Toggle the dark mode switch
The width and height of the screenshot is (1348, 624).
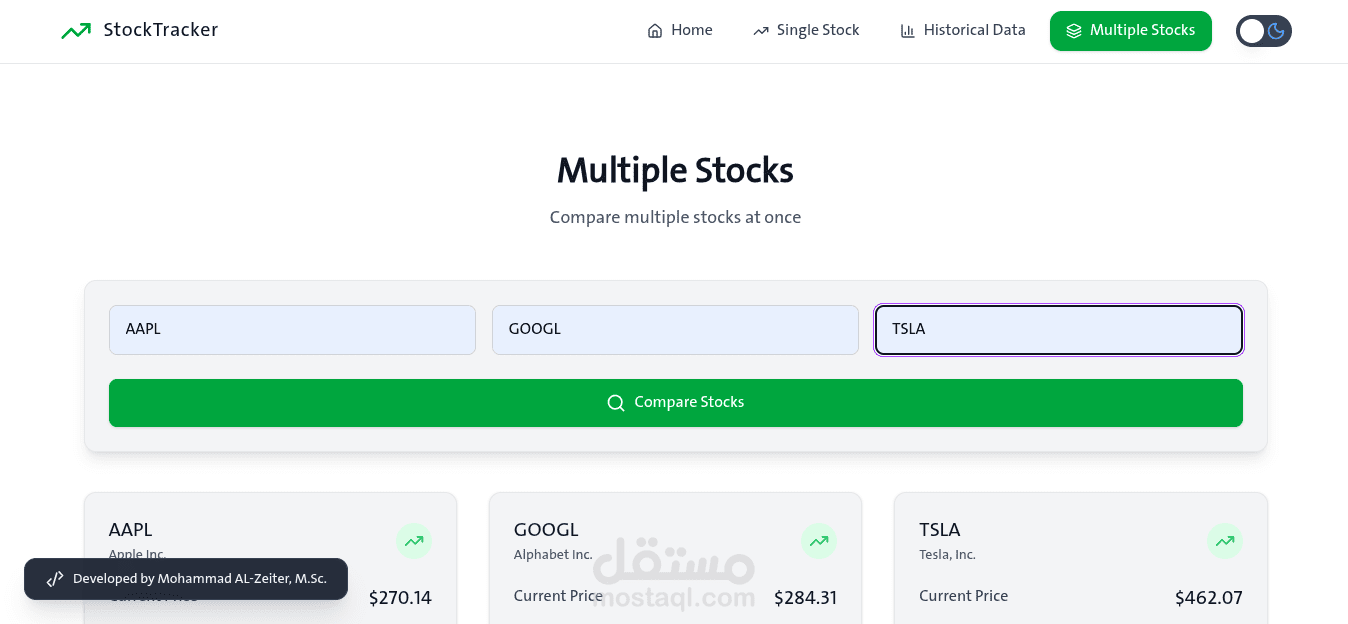pyautogui.click(x=1264, y=31)
